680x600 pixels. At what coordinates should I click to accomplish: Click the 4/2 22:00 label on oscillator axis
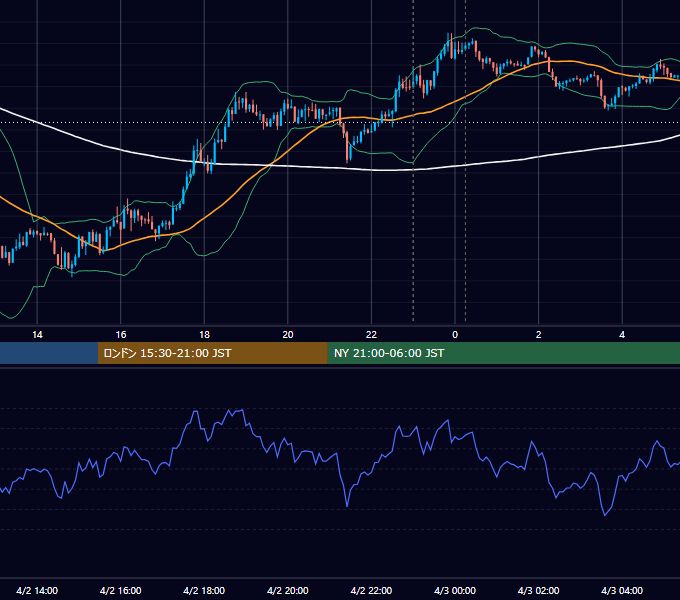[371, 590]
